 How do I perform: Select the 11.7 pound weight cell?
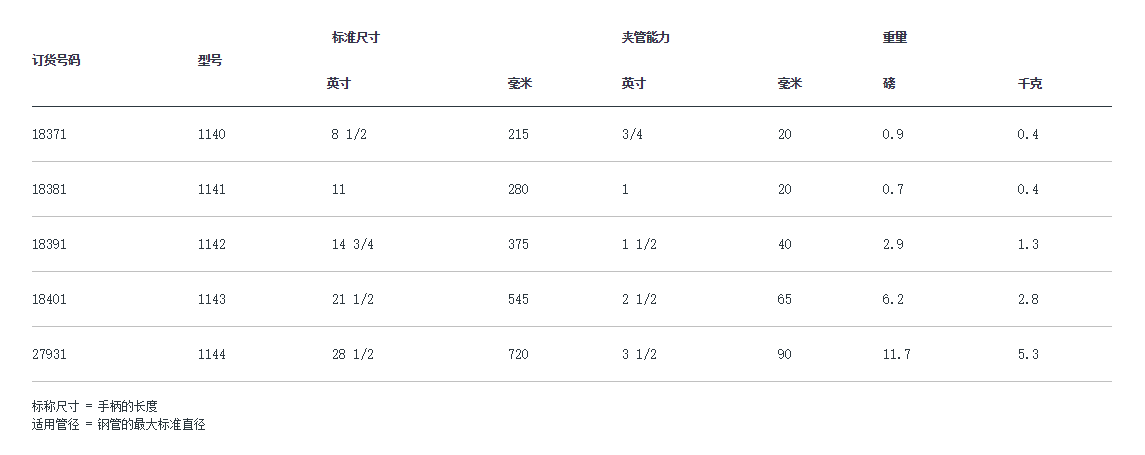click(897, 354)
